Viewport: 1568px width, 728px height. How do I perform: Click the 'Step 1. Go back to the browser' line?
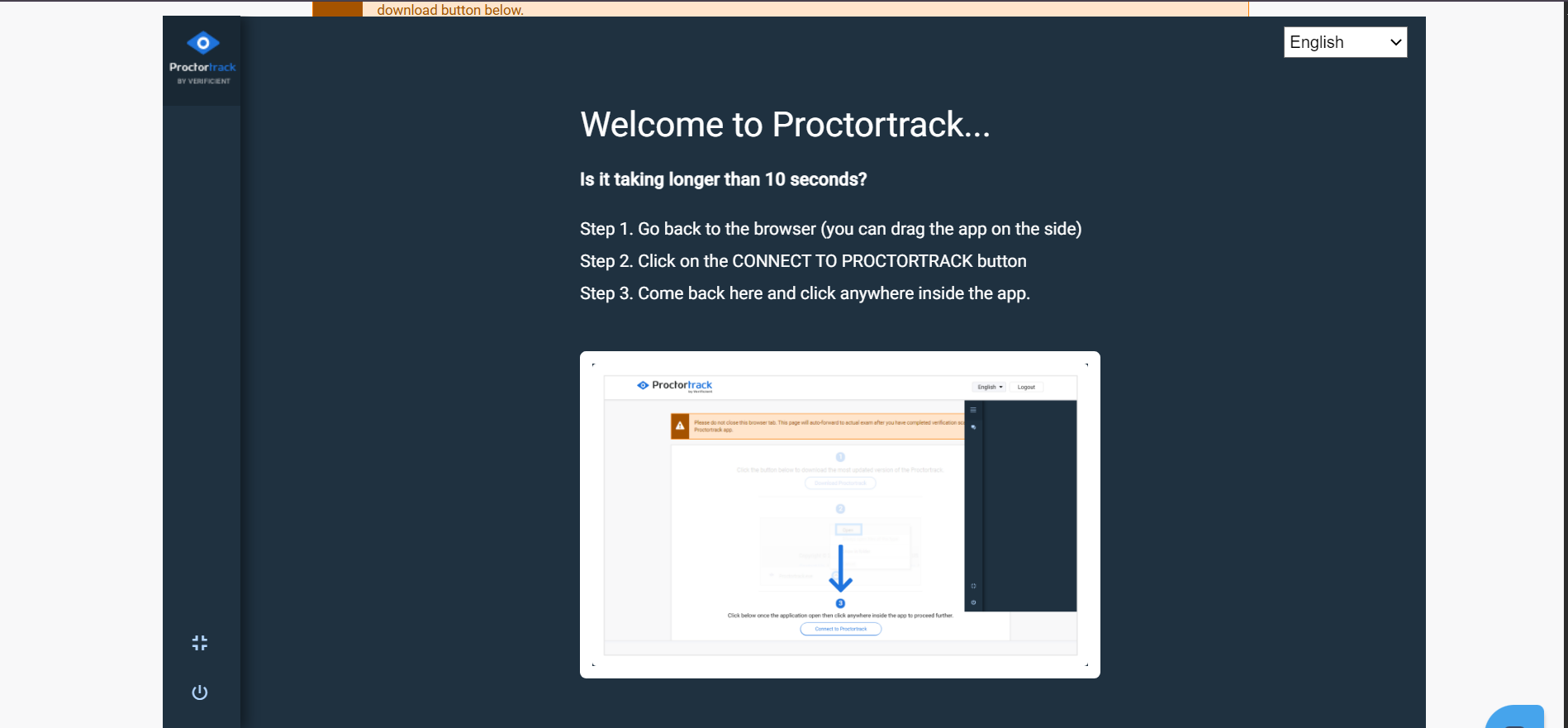[x=831, y=229]
